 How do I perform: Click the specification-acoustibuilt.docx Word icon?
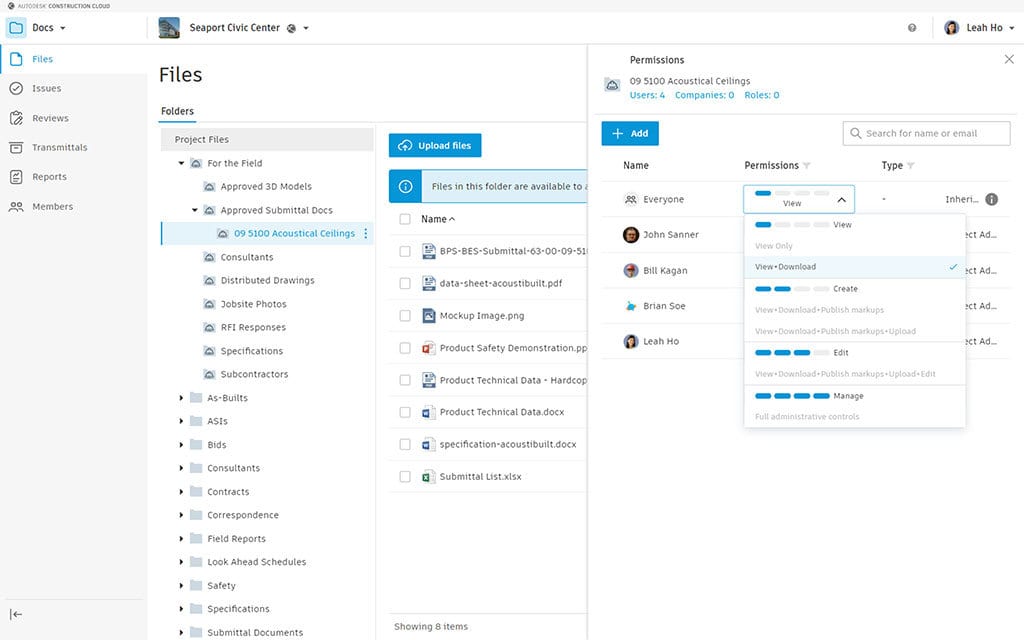[428, 444]
